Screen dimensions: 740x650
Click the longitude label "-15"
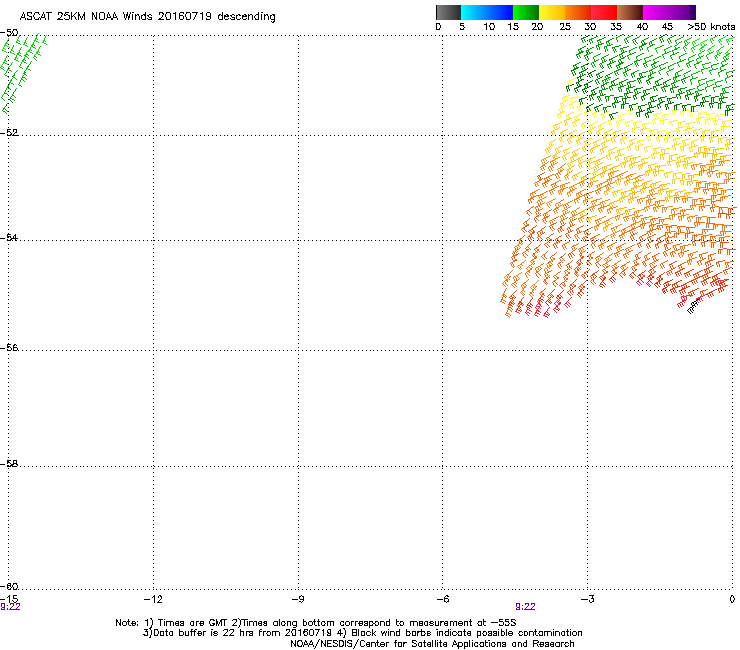(x=9, y=599)
